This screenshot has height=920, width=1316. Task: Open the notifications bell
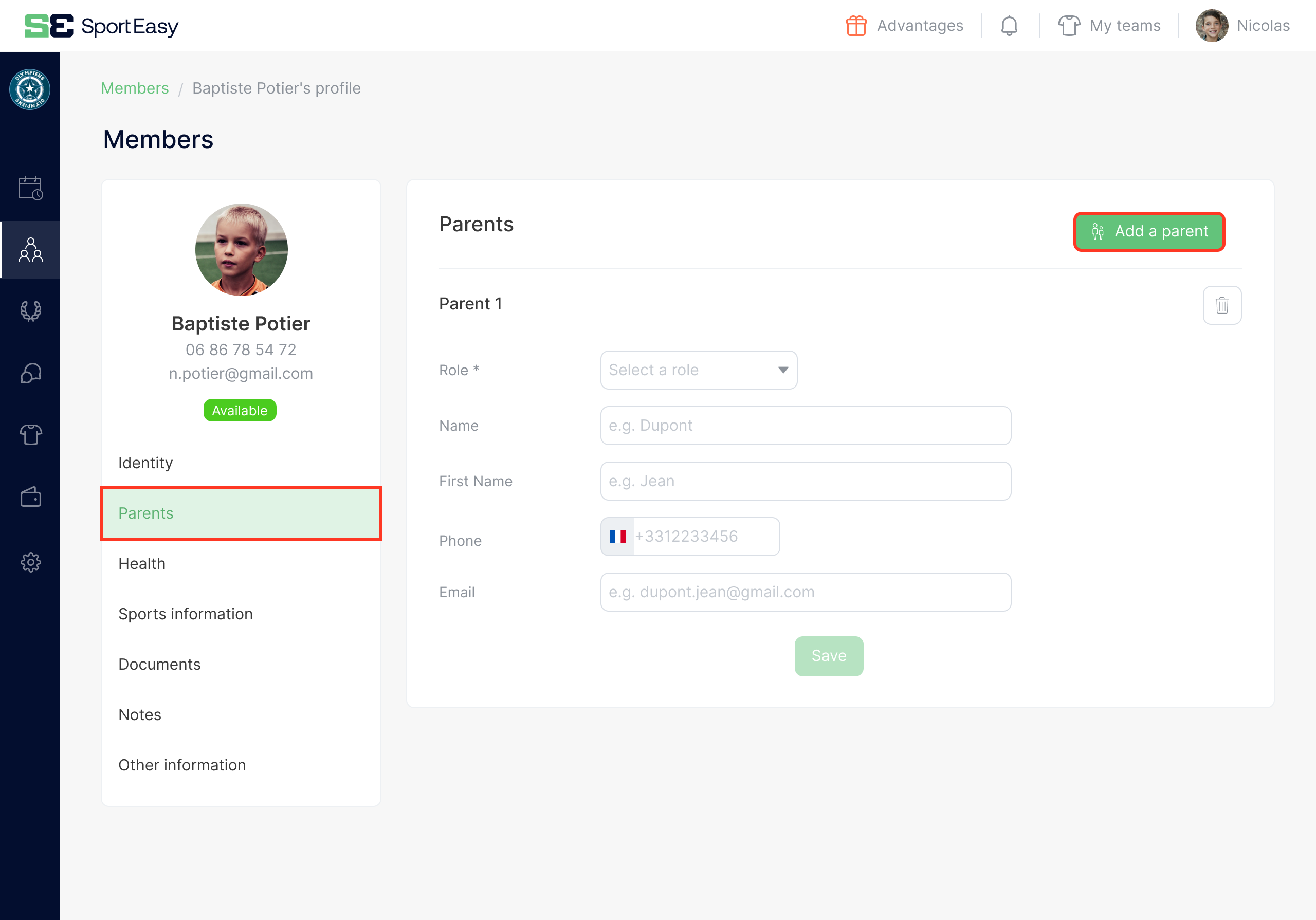pos(1009,25)
